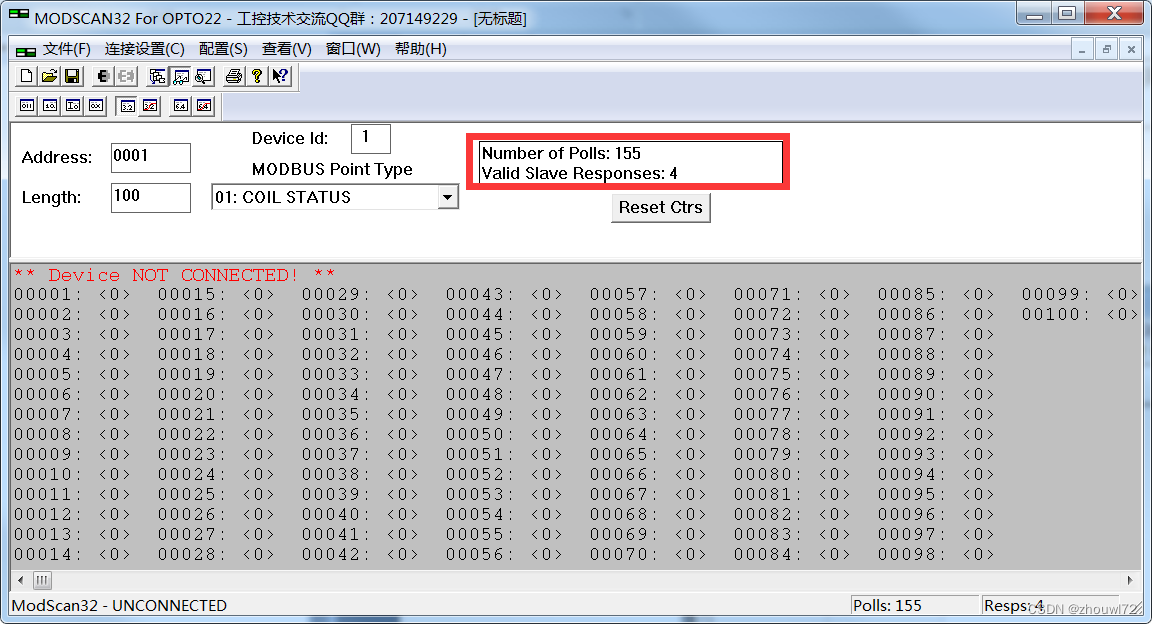This screenshot has height=624, width=1152.
Task: Click the Address input field
Action: pyautogui.click(x=151, y=157)
